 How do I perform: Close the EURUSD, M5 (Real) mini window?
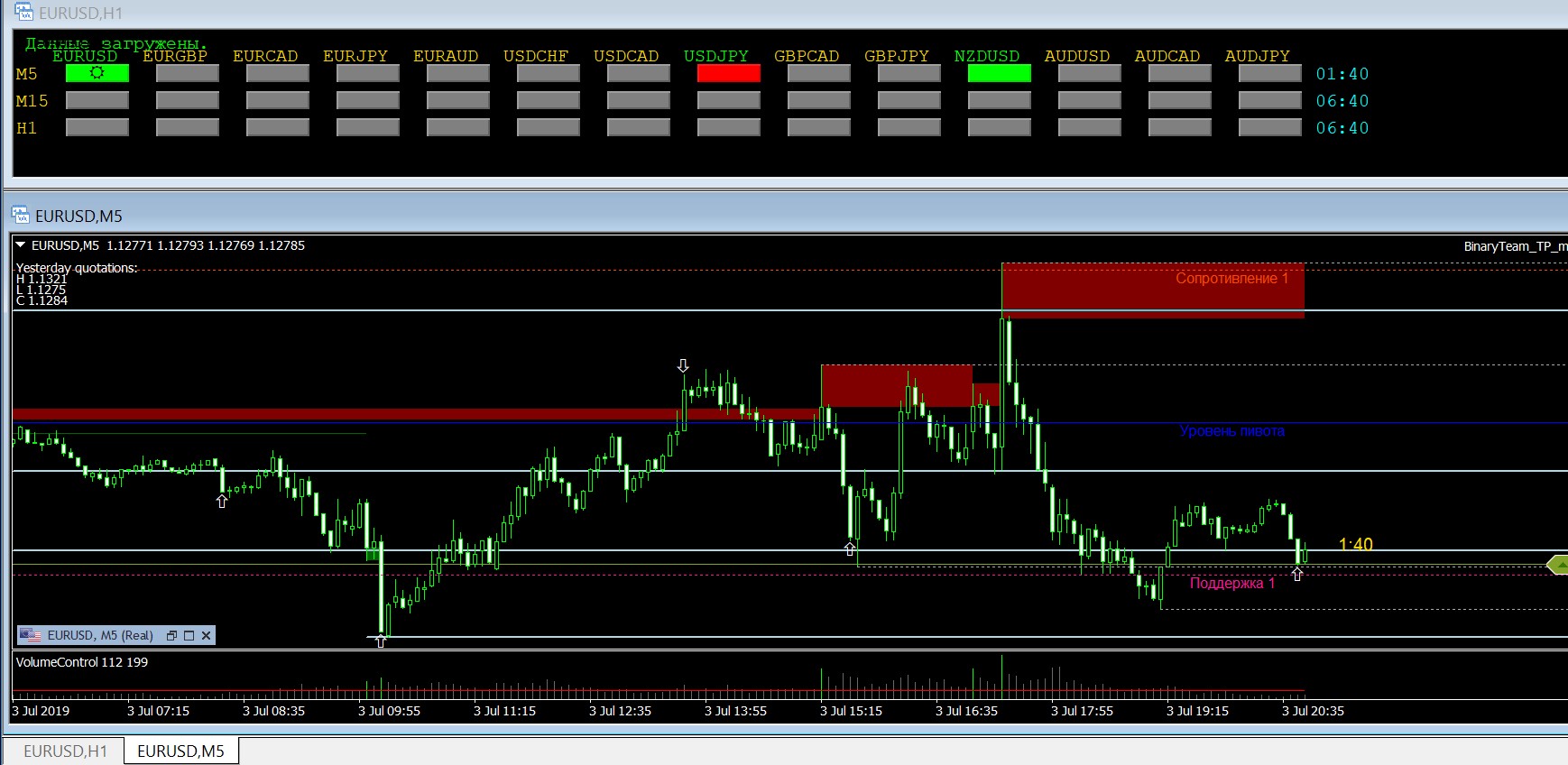click(207, 635)
